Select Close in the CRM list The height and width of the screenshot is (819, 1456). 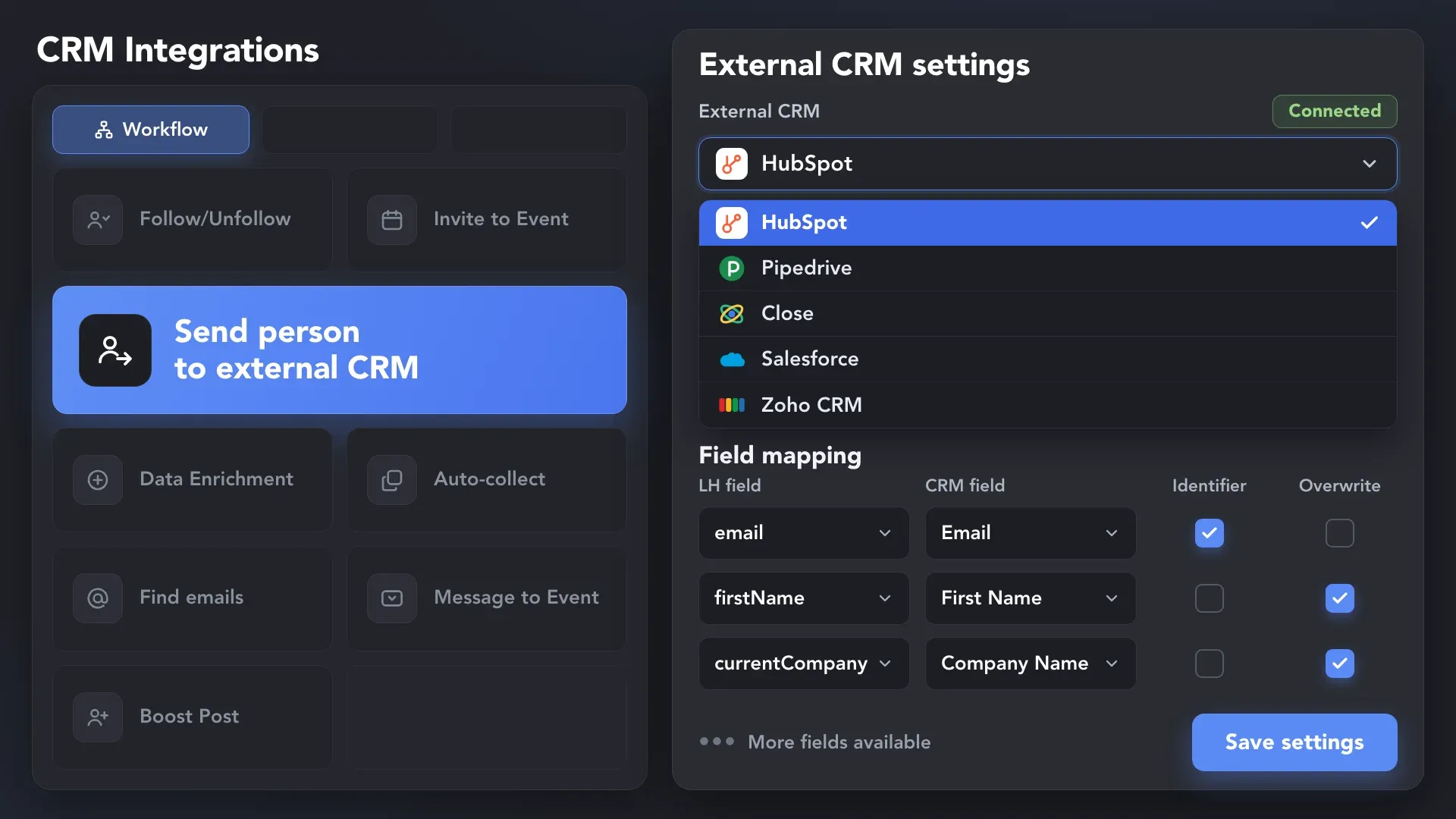click(1048, 314)
